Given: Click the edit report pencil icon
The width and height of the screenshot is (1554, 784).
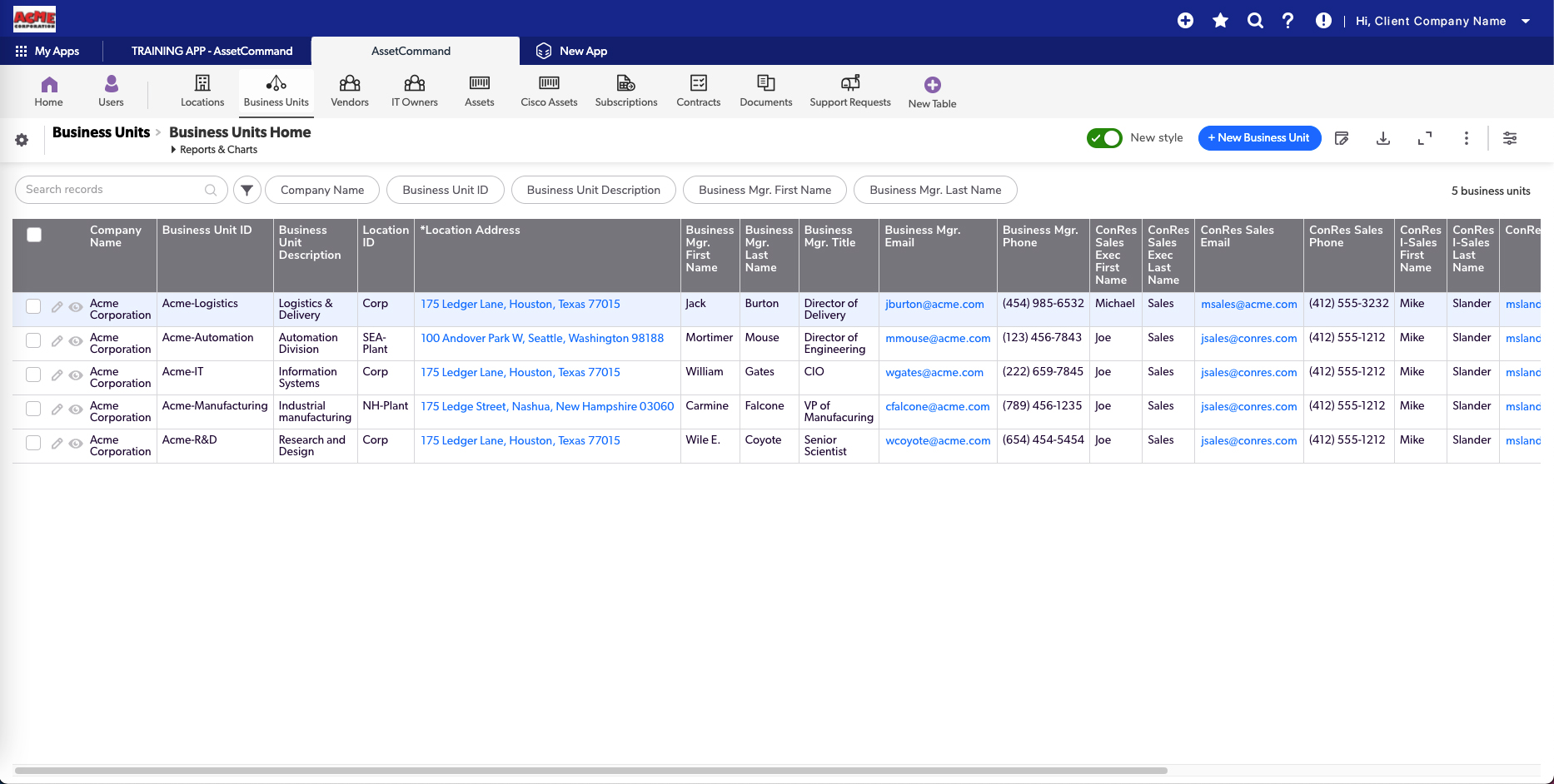Looking at the screenshot, I should (x=1342, y=138).
